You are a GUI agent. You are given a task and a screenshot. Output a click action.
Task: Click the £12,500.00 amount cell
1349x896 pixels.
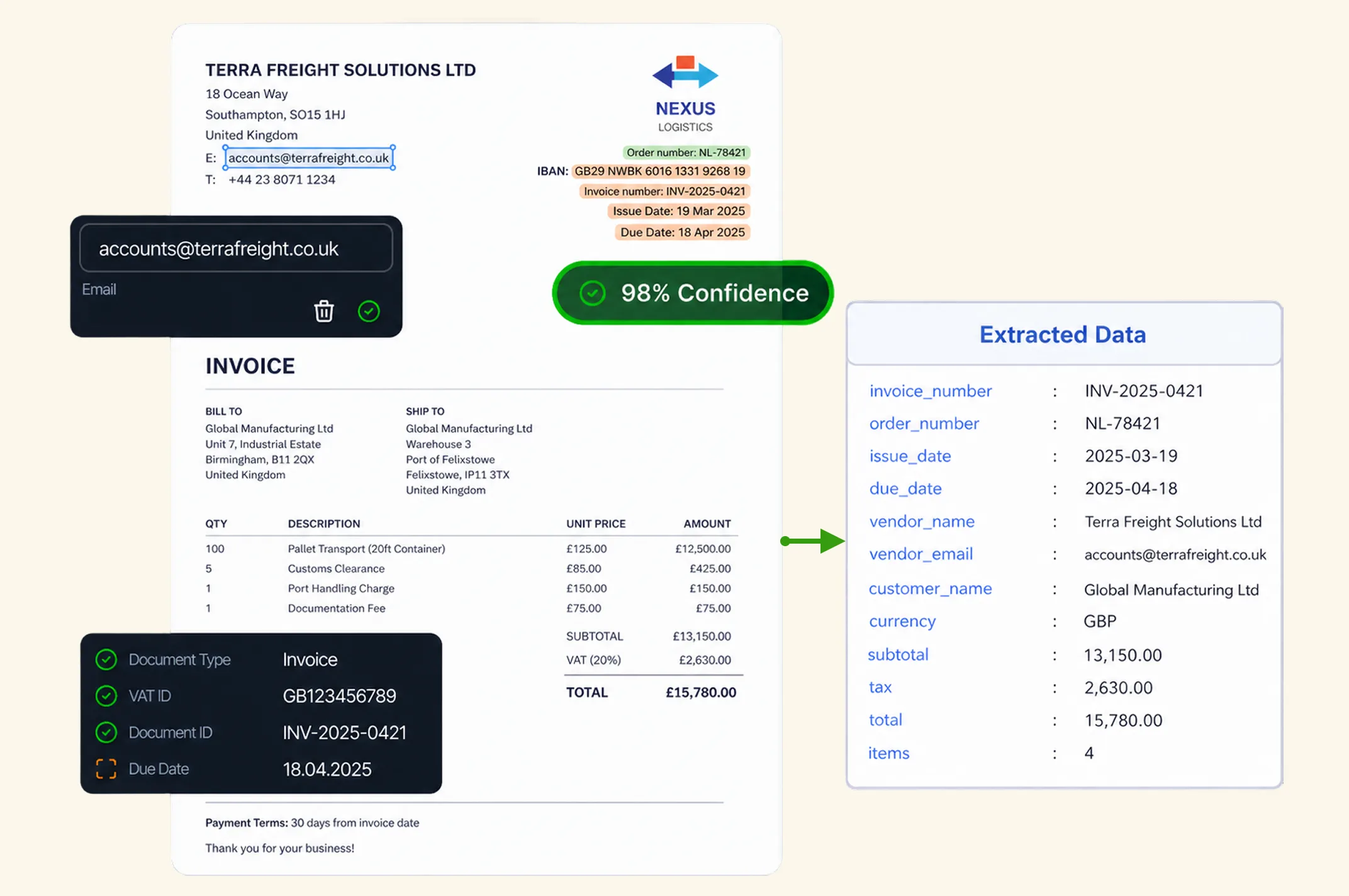coord(703,549)
